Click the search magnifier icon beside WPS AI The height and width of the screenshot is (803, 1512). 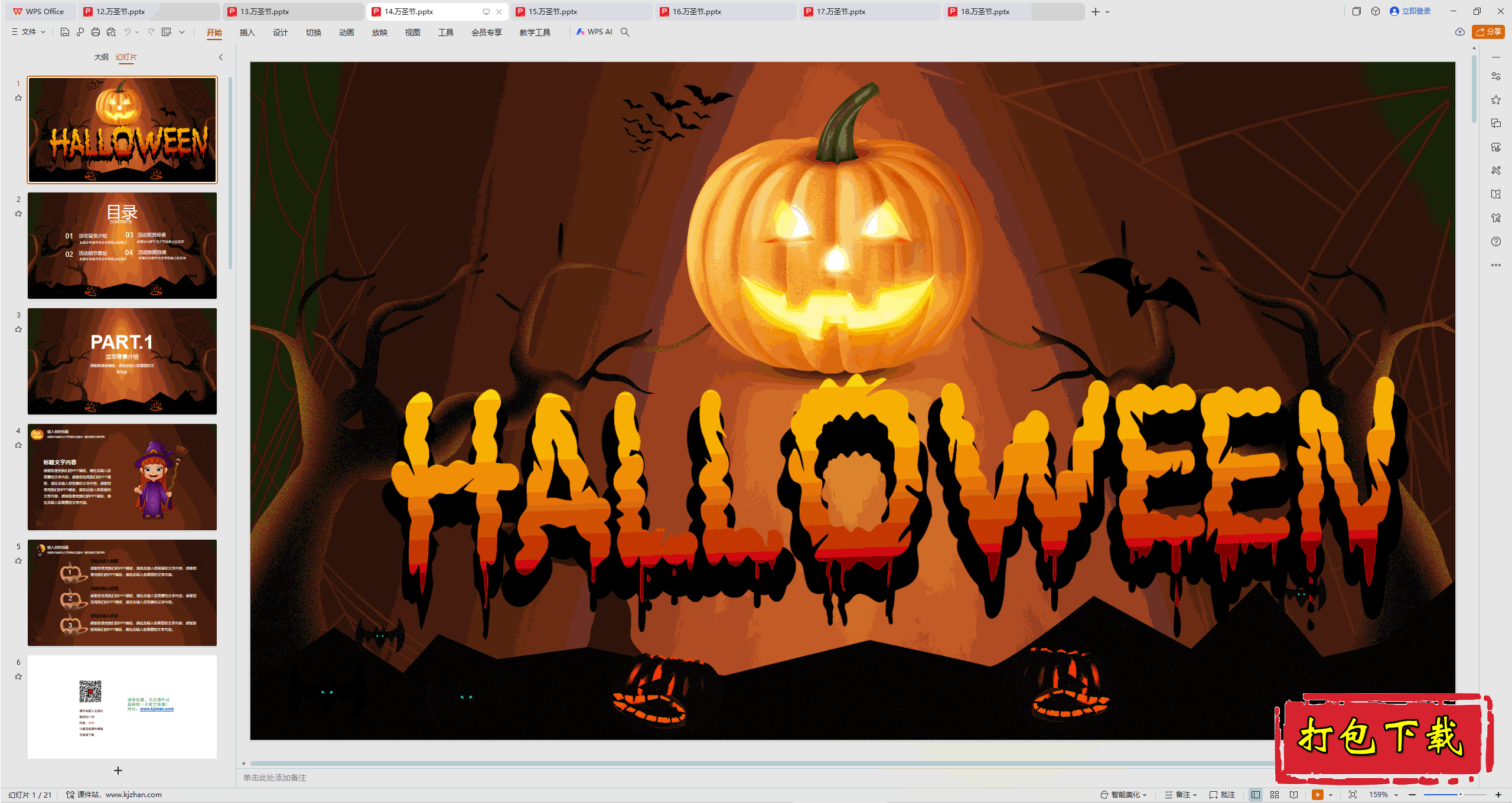click(x=625, y=32)
